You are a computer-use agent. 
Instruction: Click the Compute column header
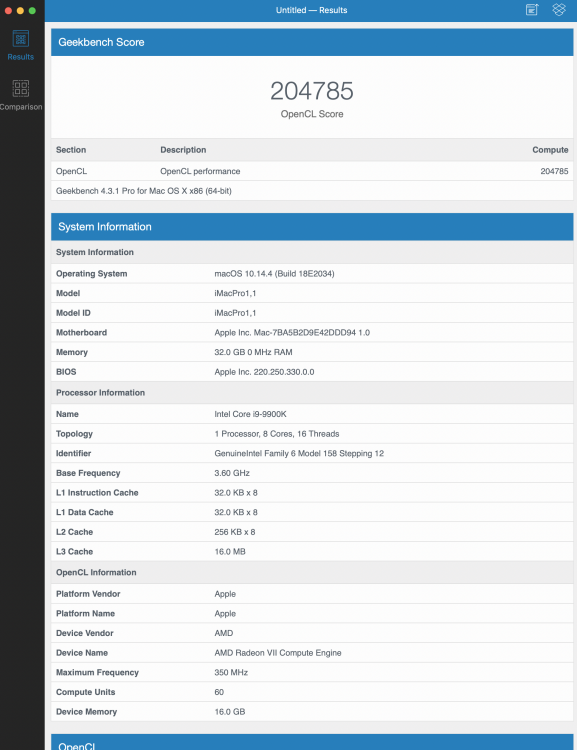coord(550,150)
